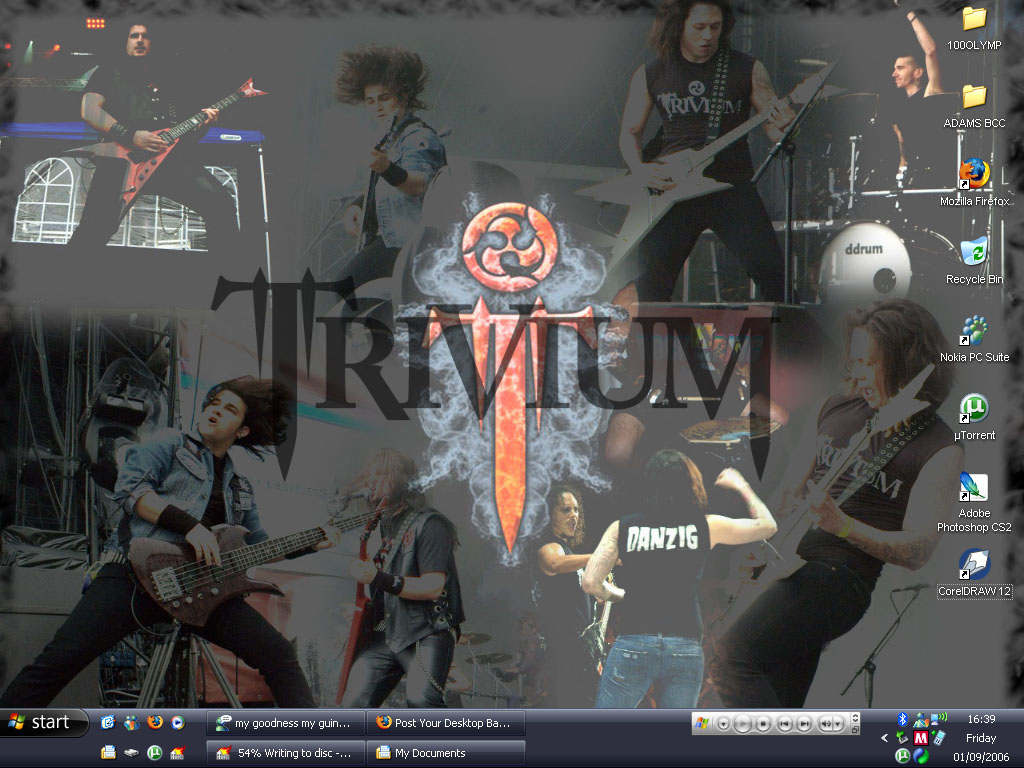Click the Windows logo on media player toolbar
Viewport: 1024px width, 768px height.
702,723
